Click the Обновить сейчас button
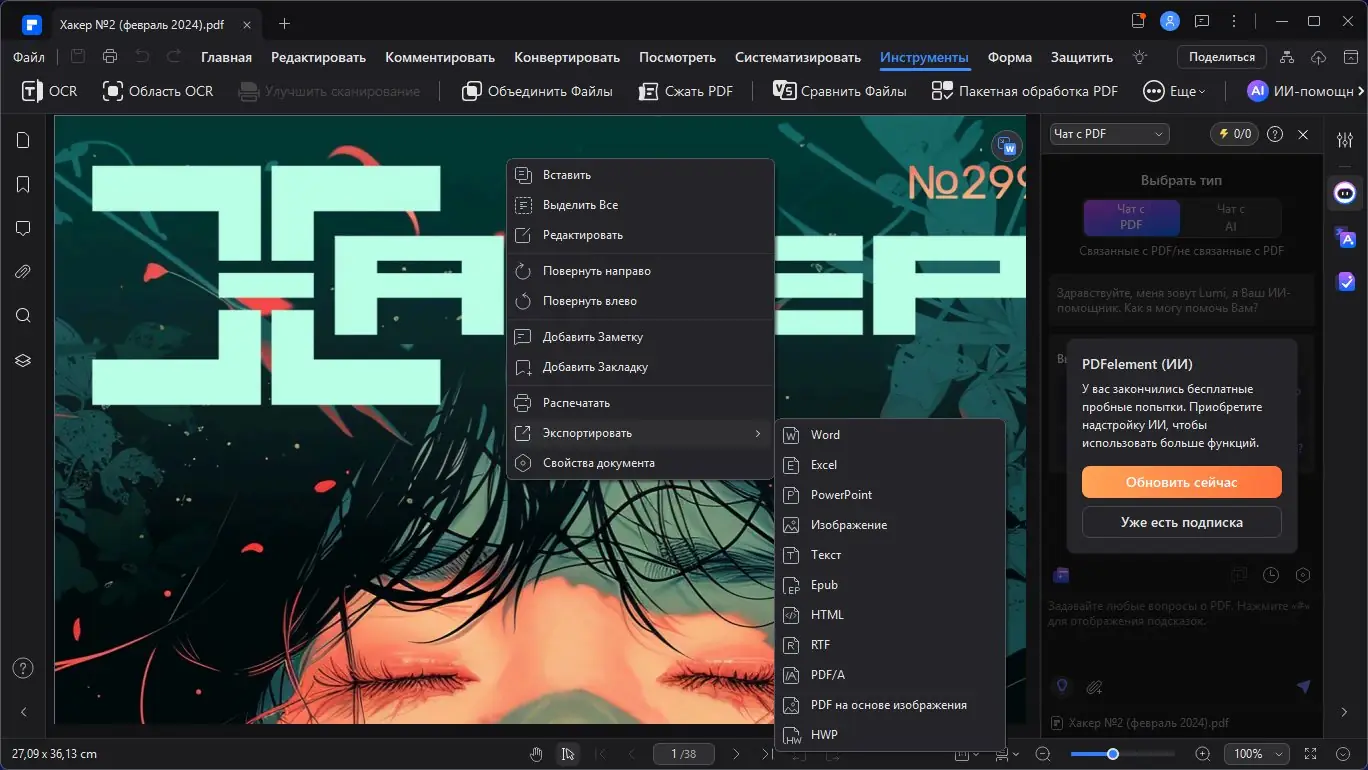Viewport: 1368px width, 770px height. click(x=1181, y=482)
